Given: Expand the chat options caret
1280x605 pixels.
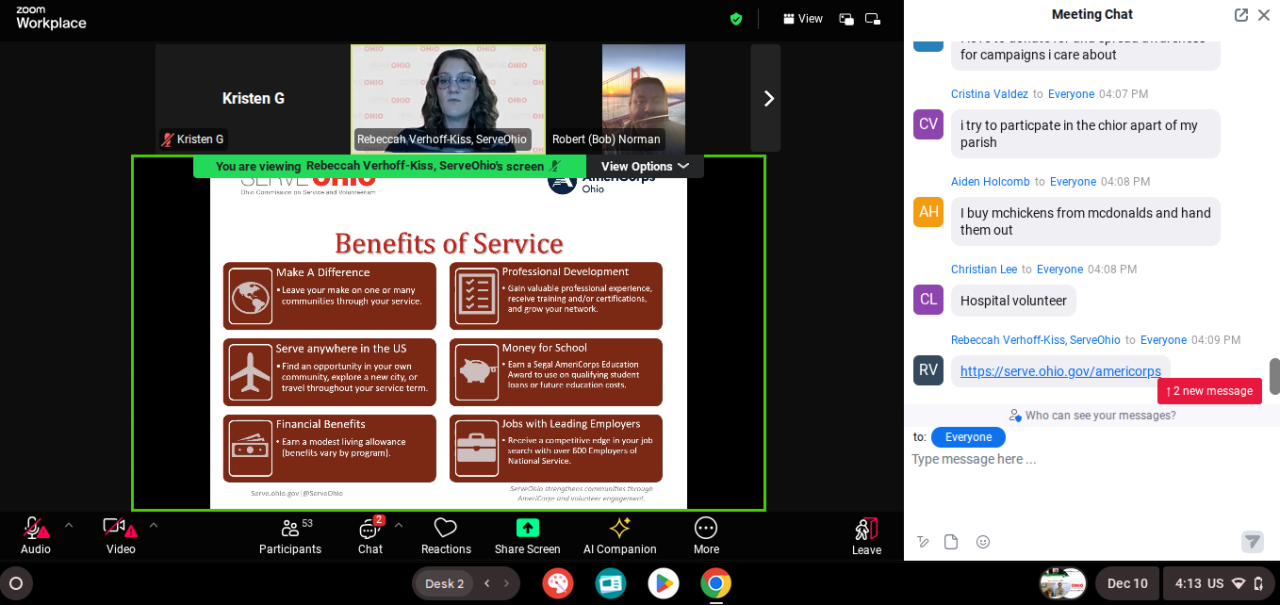Looking at the screenshot, I should tap(398, 525).
